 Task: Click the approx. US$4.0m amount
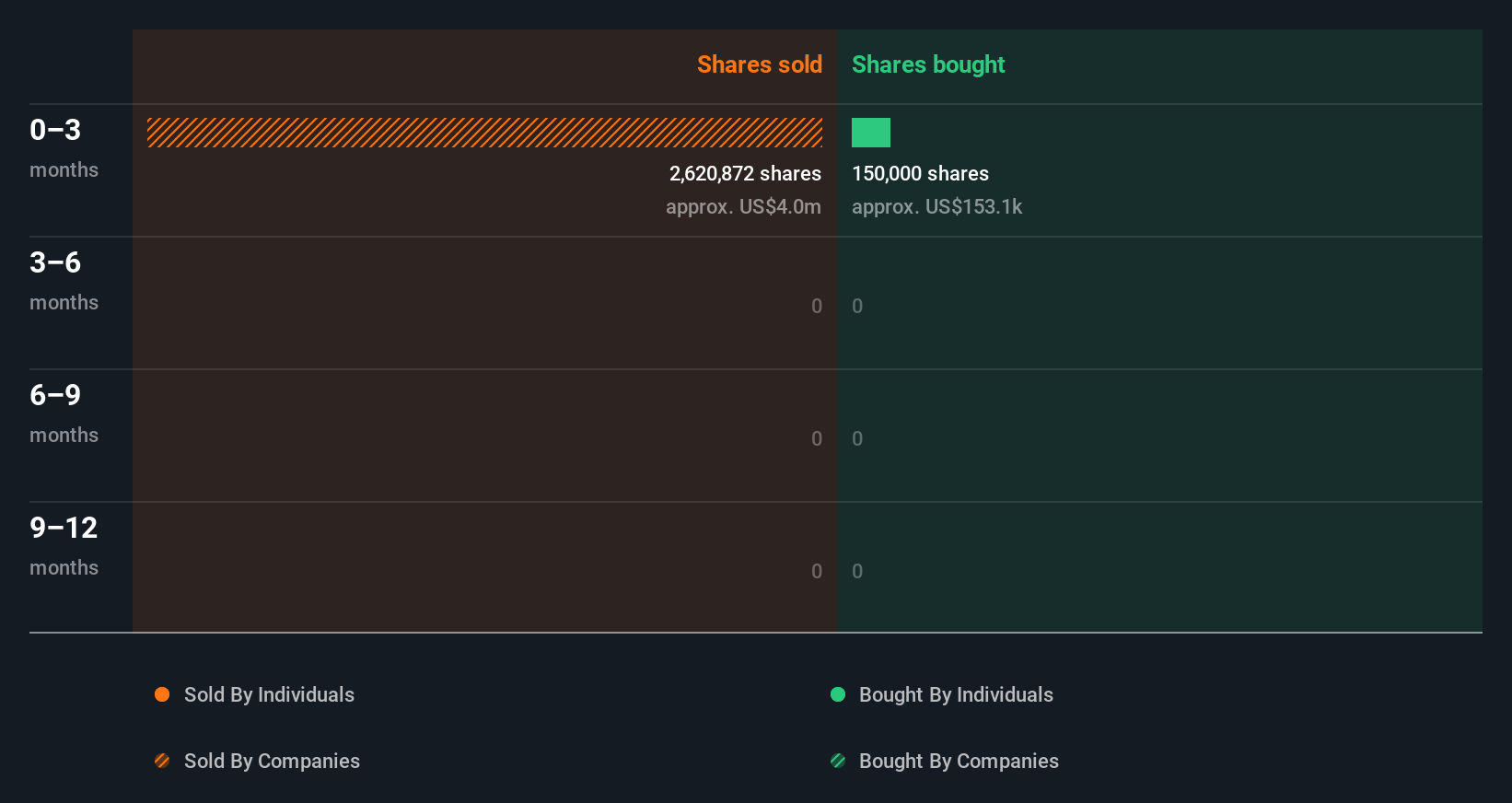743,206
